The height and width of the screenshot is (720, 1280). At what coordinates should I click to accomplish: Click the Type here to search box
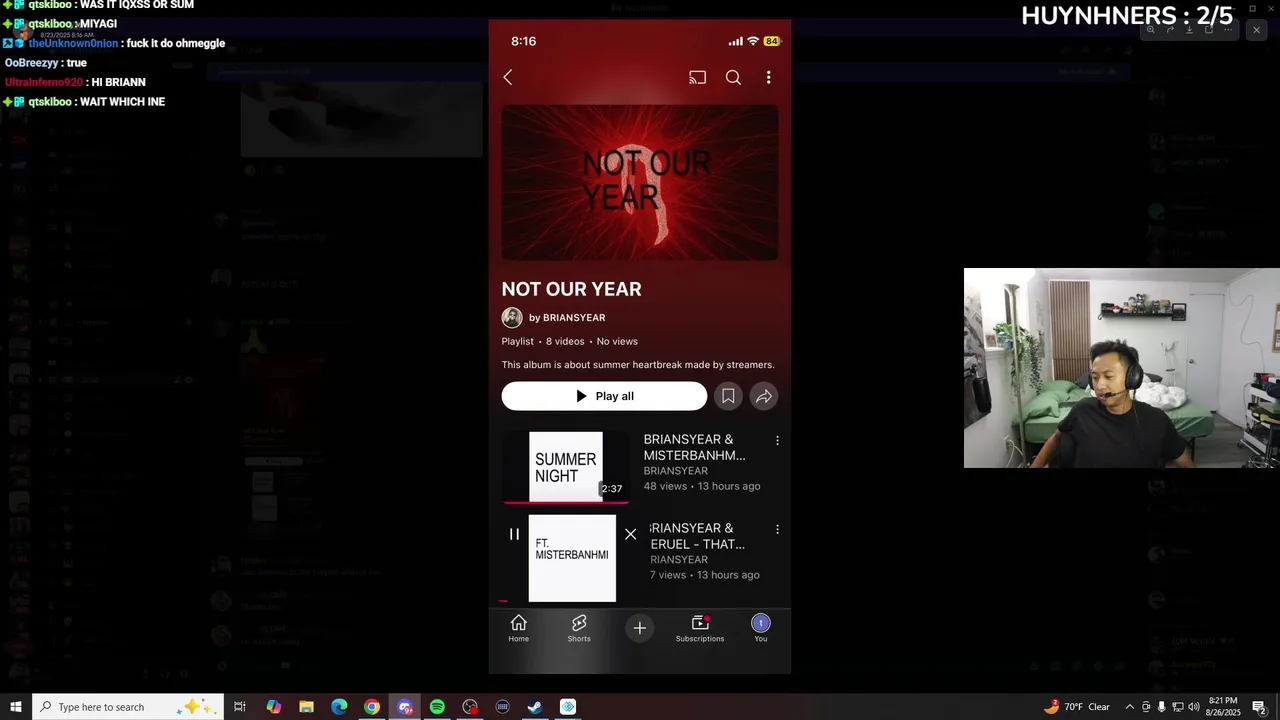click(x=128, y=707)
